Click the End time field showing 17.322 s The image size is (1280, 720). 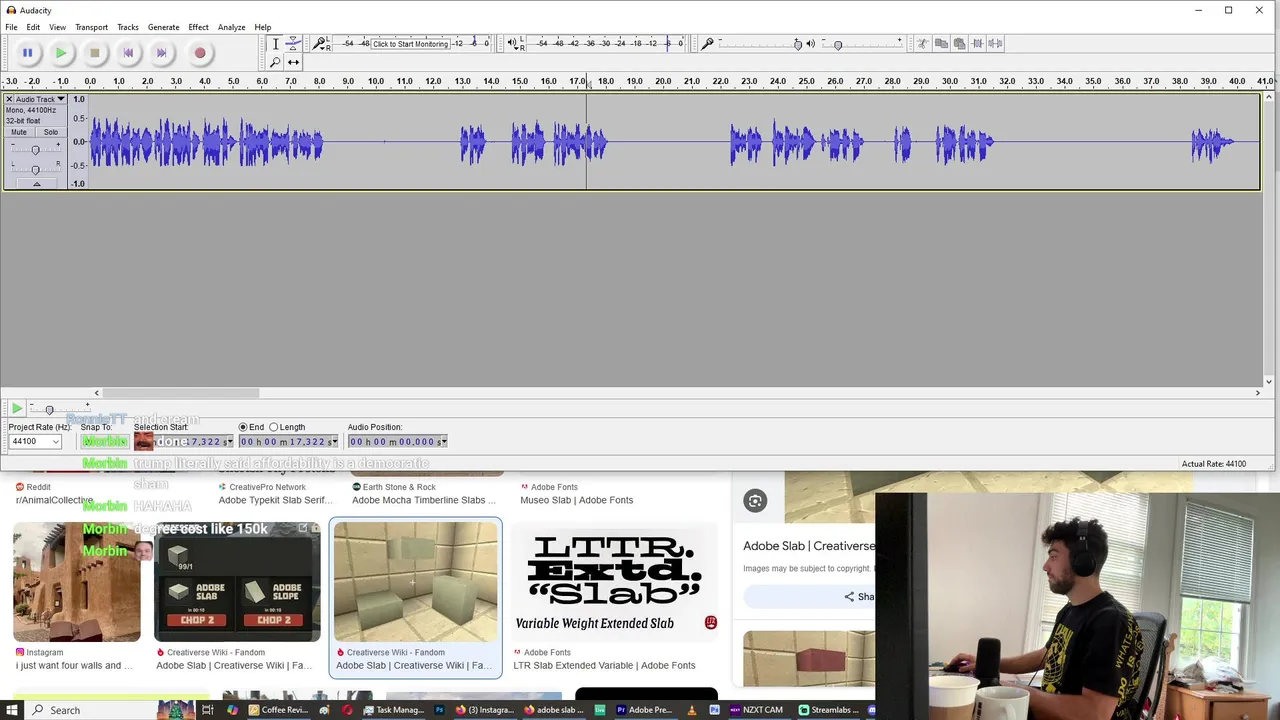point(287,442)
